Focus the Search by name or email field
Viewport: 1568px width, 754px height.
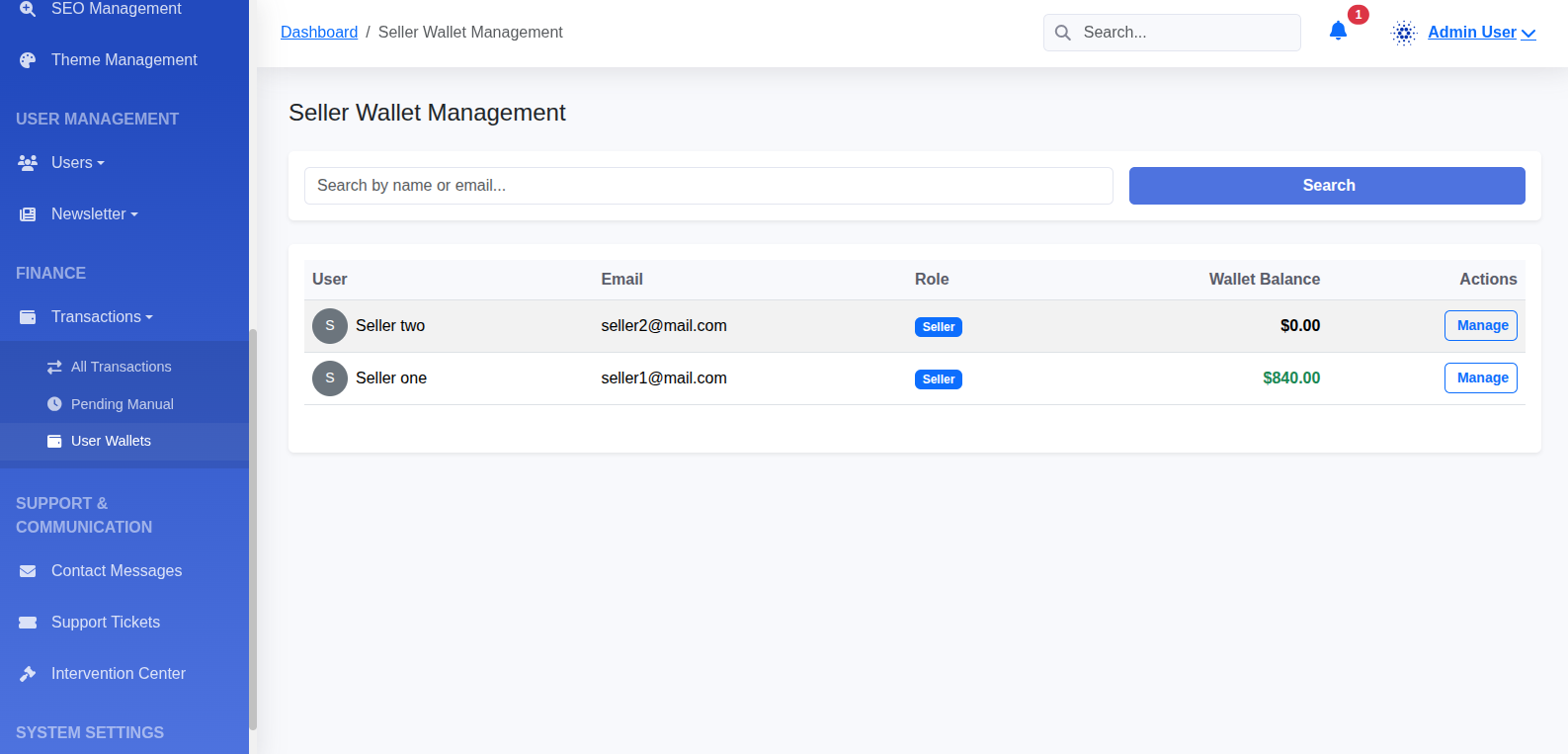(x=708, y=186)
